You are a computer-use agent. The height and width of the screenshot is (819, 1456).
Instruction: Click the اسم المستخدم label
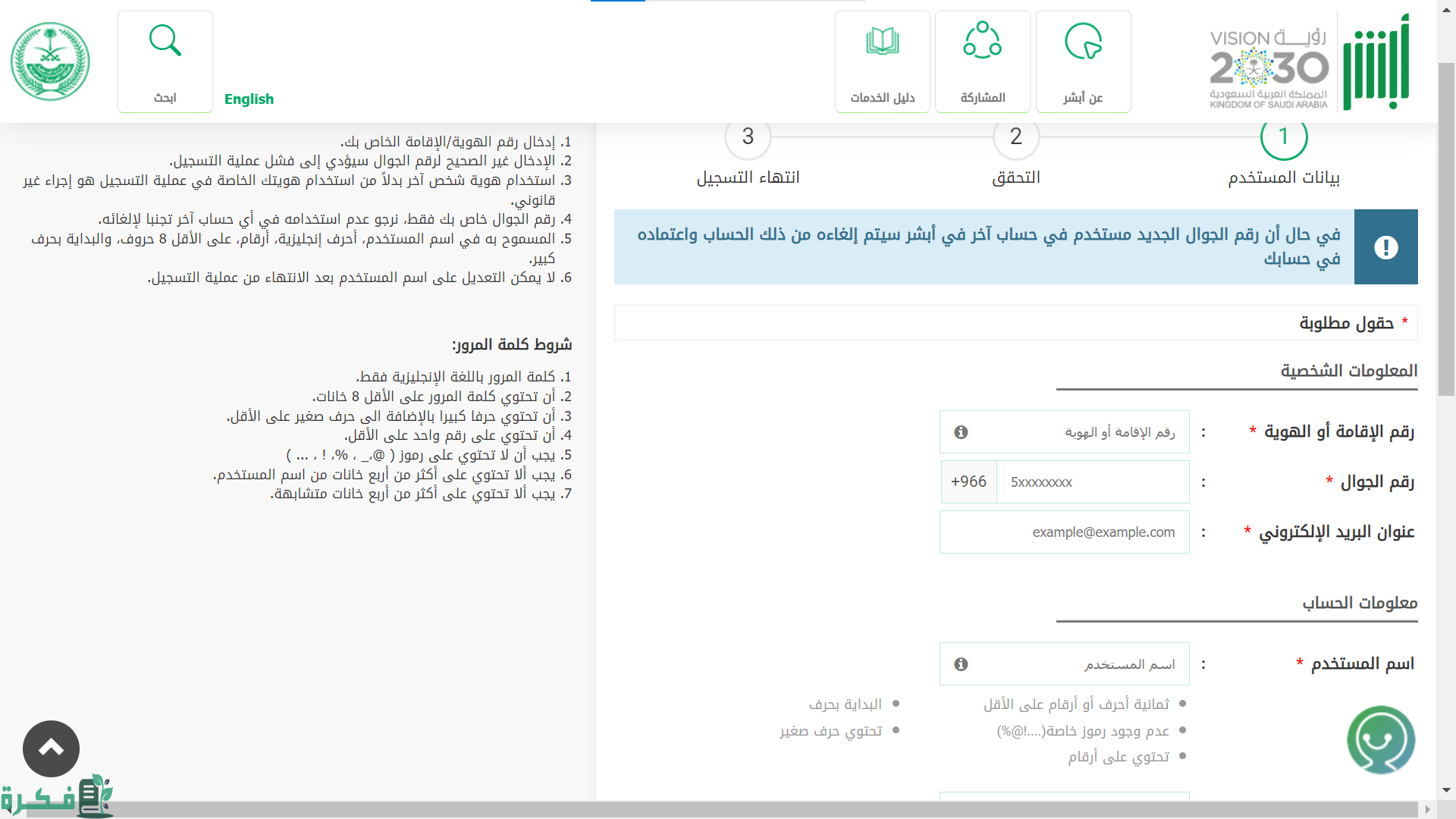point(1363,664)
